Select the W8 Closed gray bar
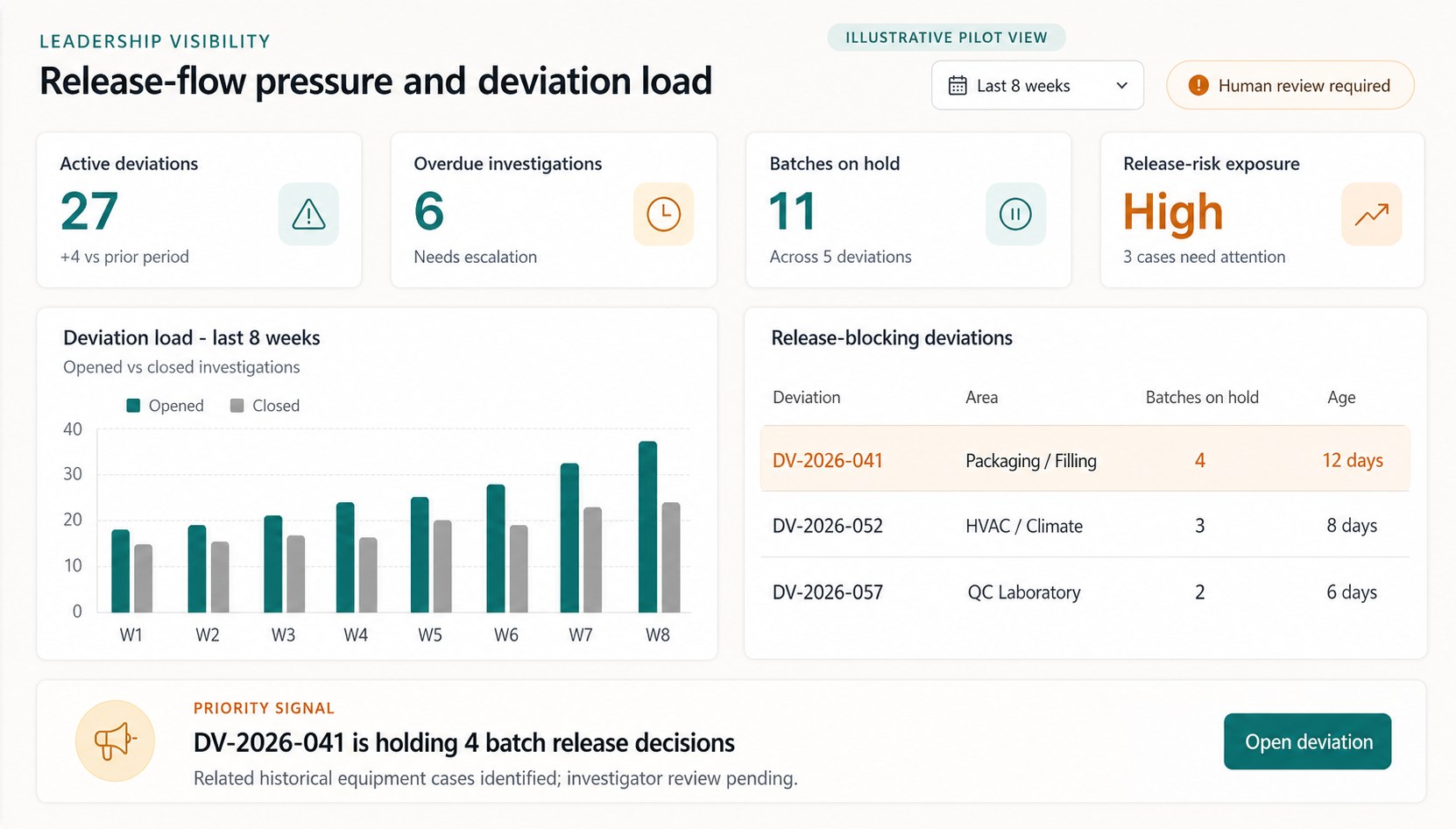The height and width of the screenshot is (829, 1456). pyautogui.click(x=670, y=557)
